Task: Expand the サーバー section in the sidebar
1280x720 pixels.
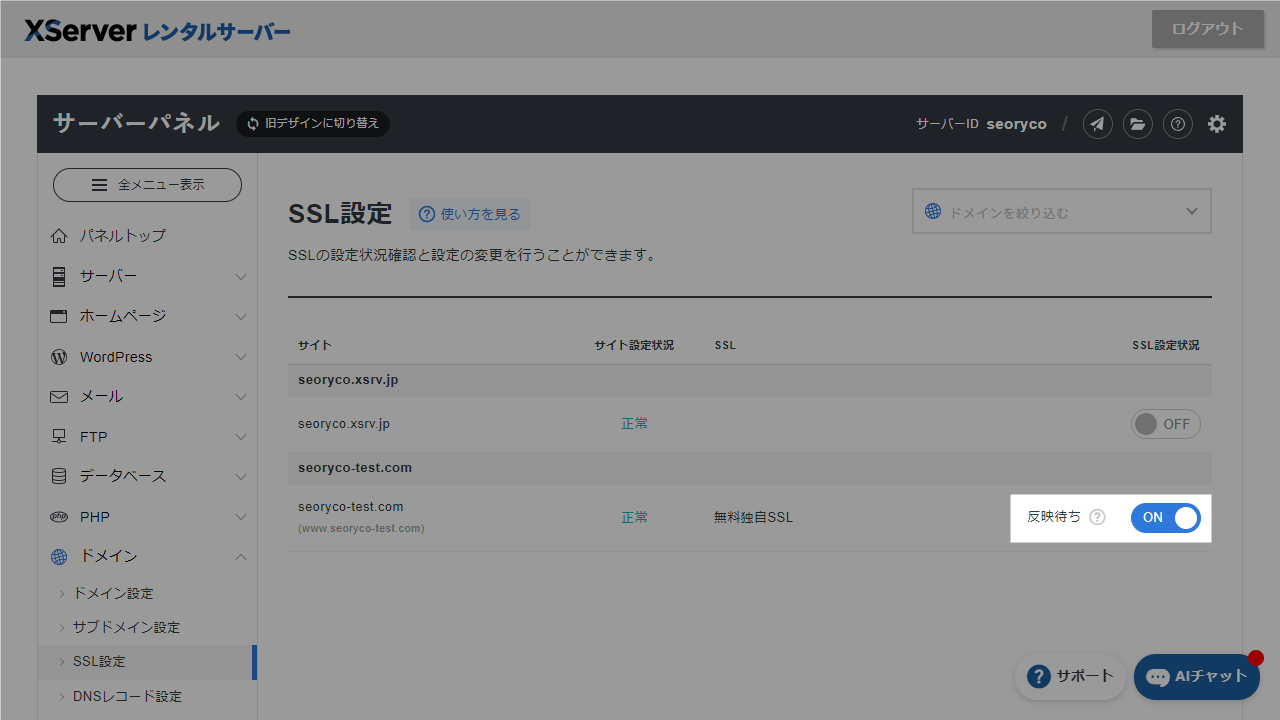Action: click(x=240, y=276)
